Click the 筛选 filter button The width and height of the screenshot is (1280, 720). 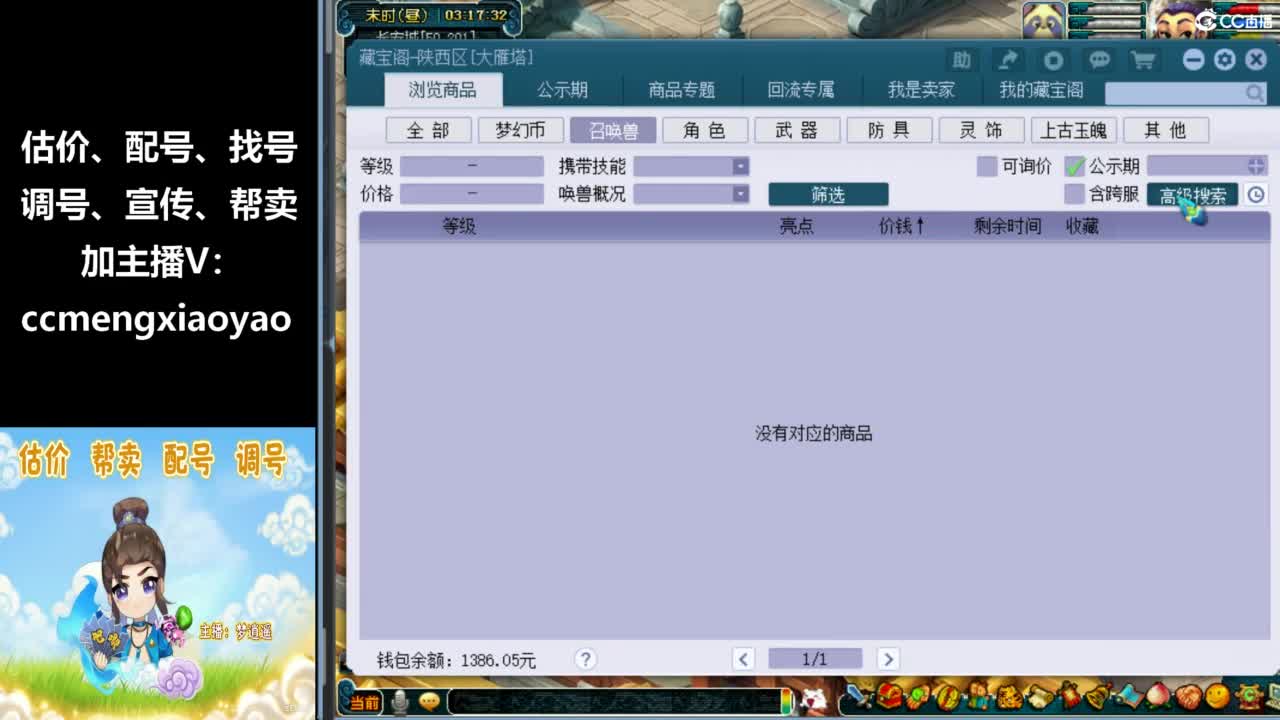828,194
